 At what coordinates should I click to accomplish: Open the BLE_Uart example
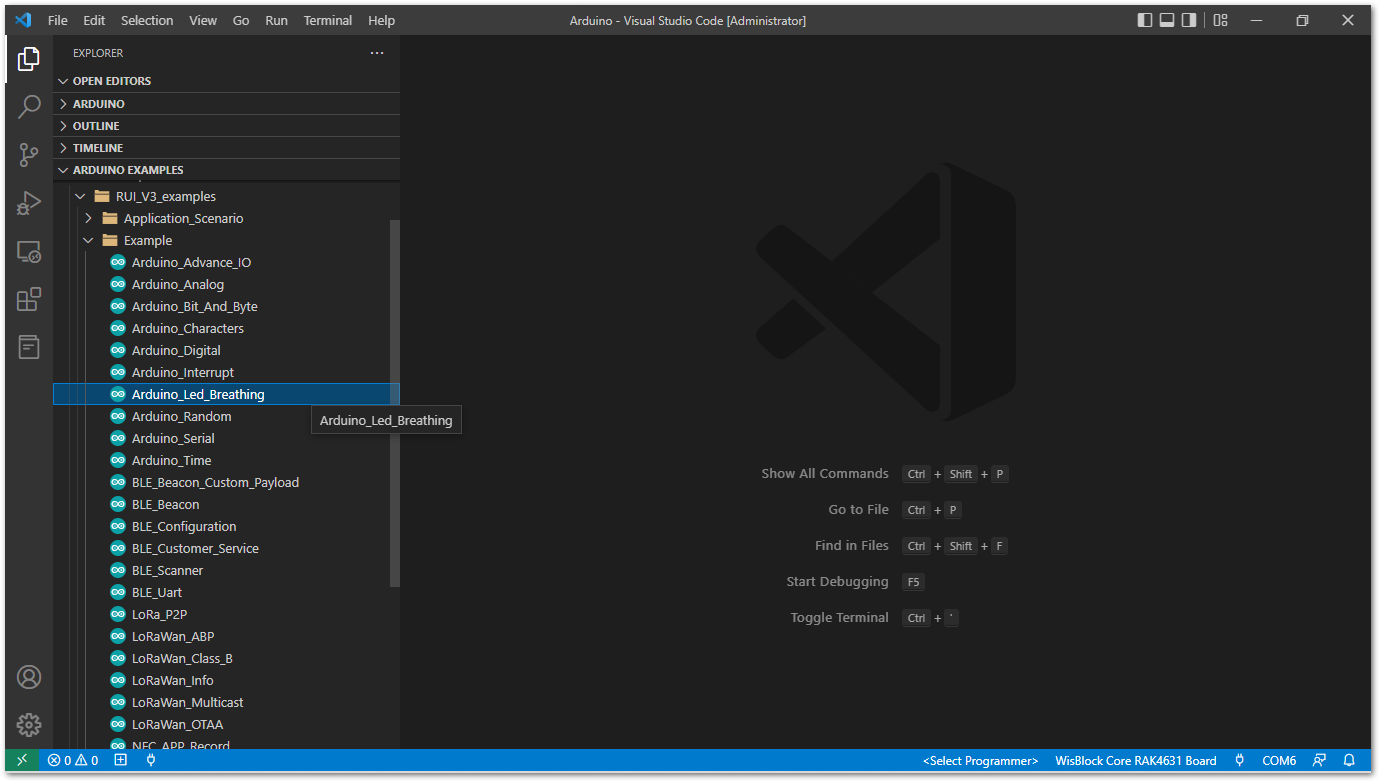point(226,593)
